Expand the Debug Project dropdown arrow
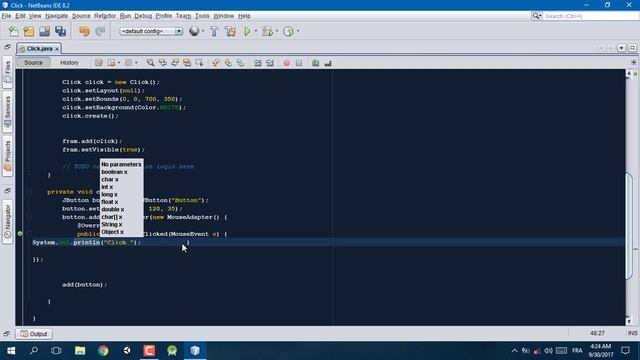This screenshot has width=640, height=360. [x=277, y=31]
